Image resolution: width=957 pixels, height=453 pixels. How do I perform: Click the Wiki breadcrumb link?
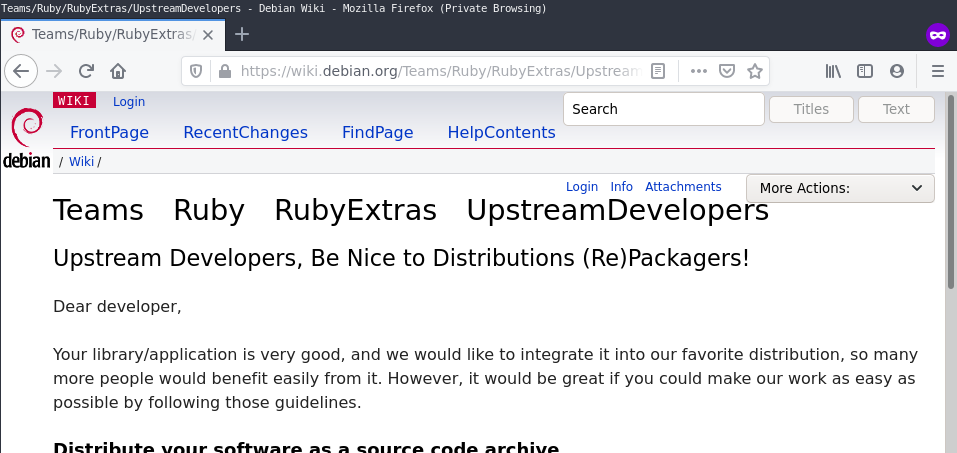pyautogui.click(x=81, y=162)
